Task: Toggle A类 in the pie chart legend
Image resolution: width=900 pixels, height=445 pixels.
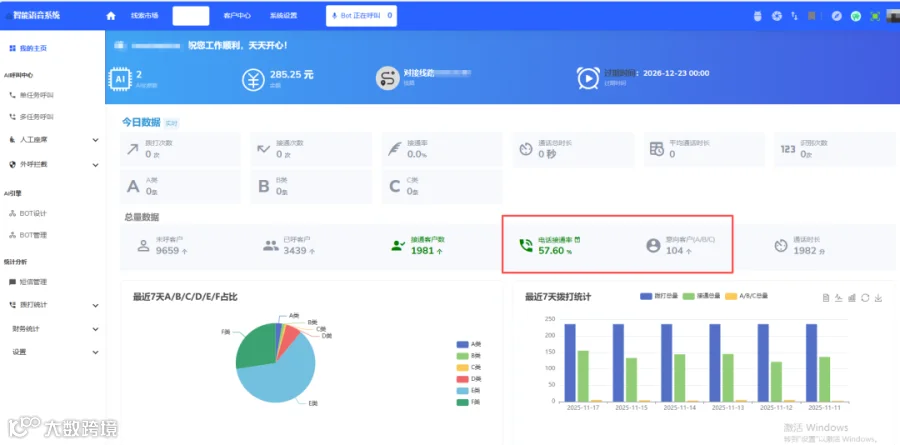Action: [x=469, y=345]
